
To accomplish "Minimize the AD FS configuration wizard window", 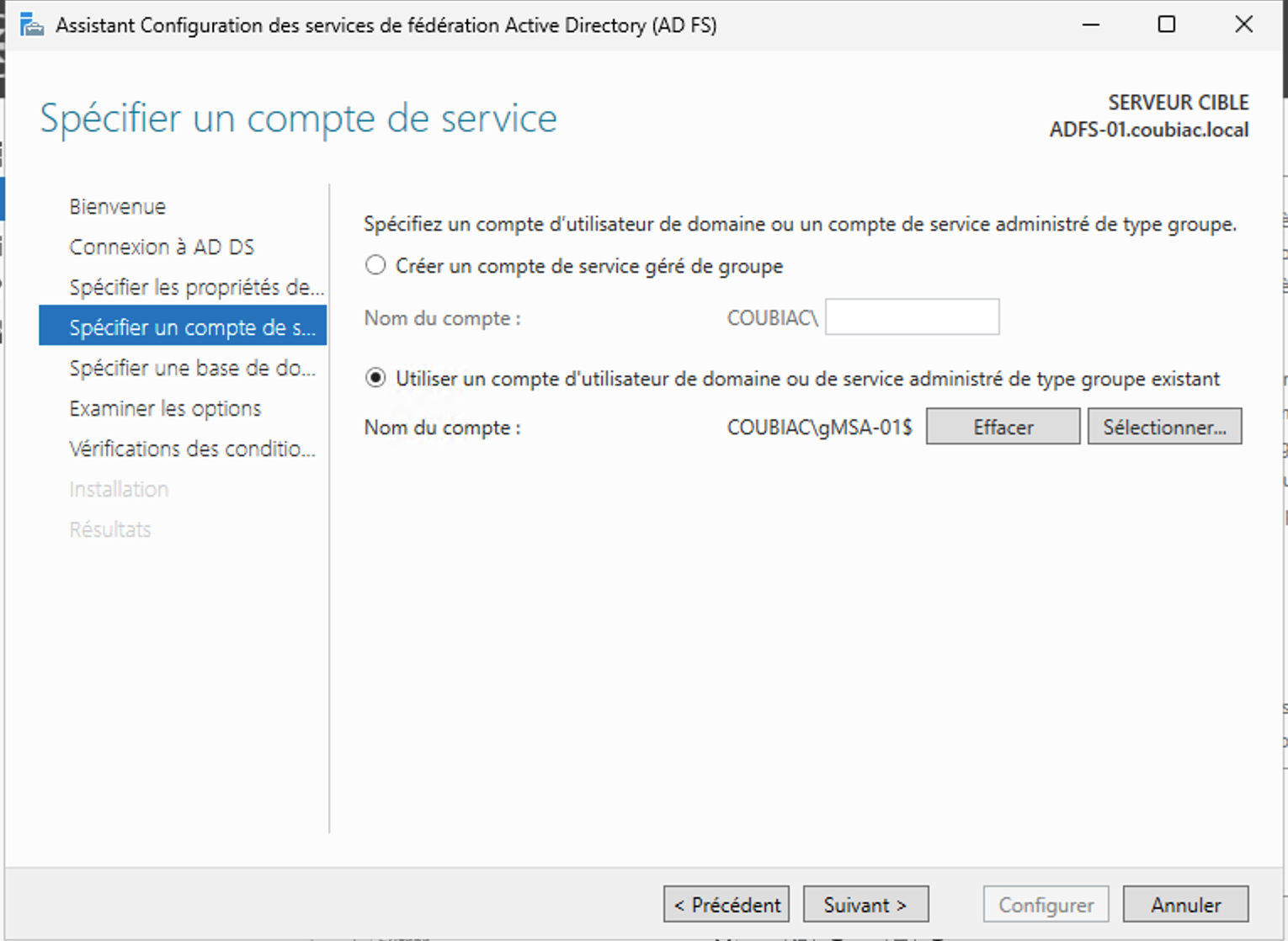I will (1091, 25).
